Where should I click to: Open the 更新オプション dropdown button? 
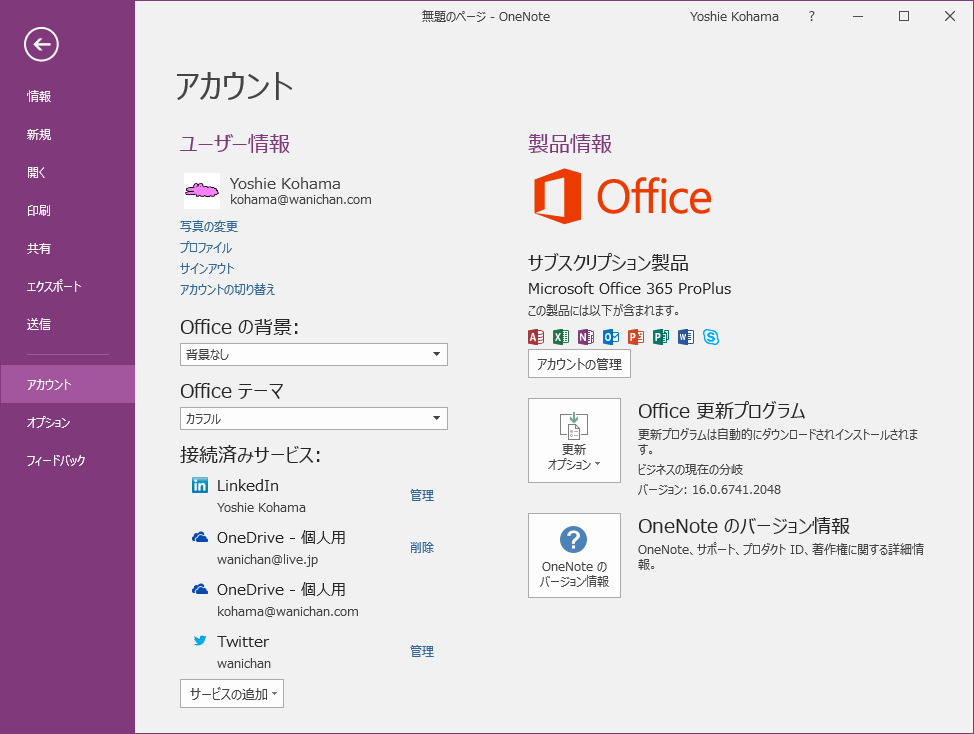(x=574, y=440)
